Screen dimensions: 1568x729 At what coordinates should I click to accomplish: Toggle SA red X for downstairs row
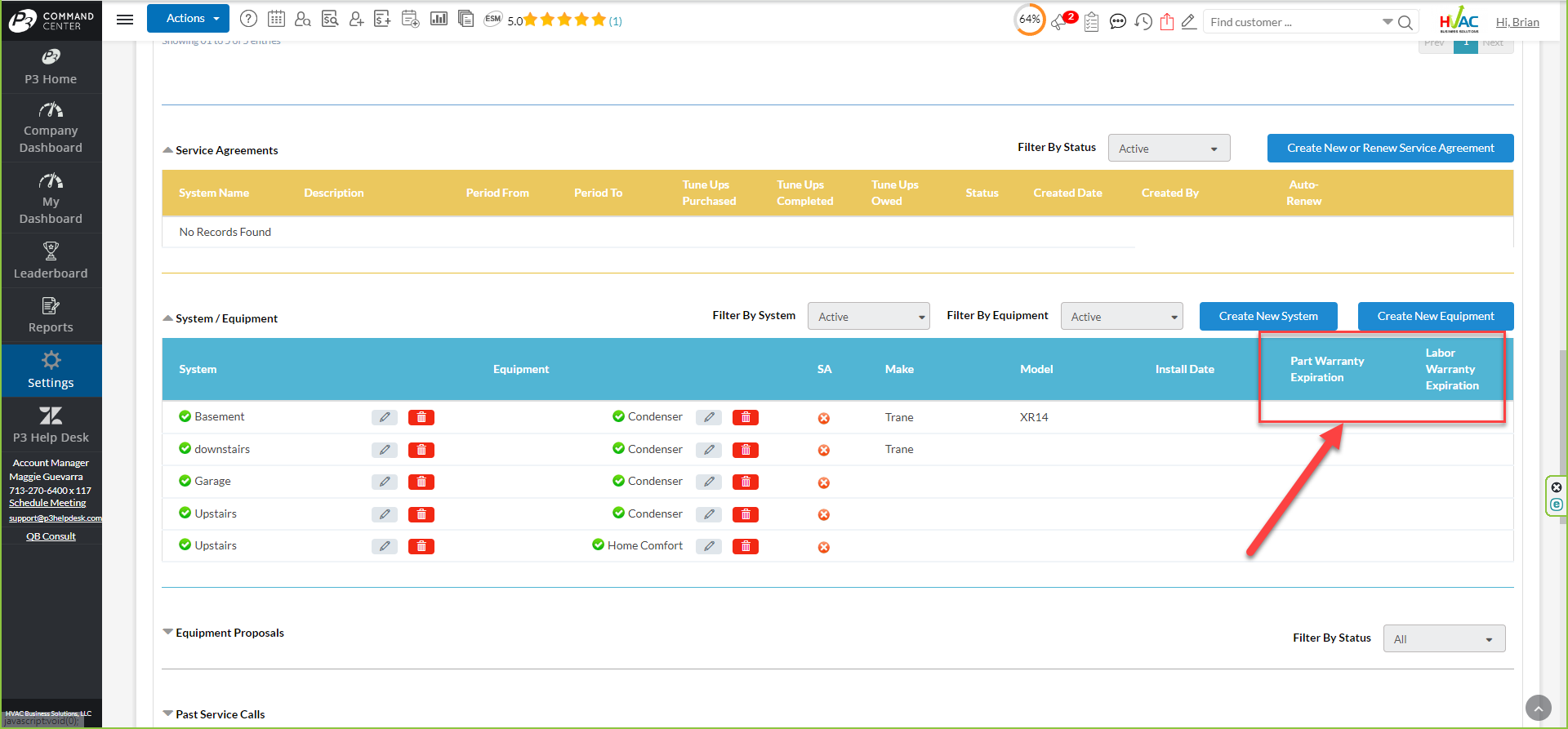point(824,450)
